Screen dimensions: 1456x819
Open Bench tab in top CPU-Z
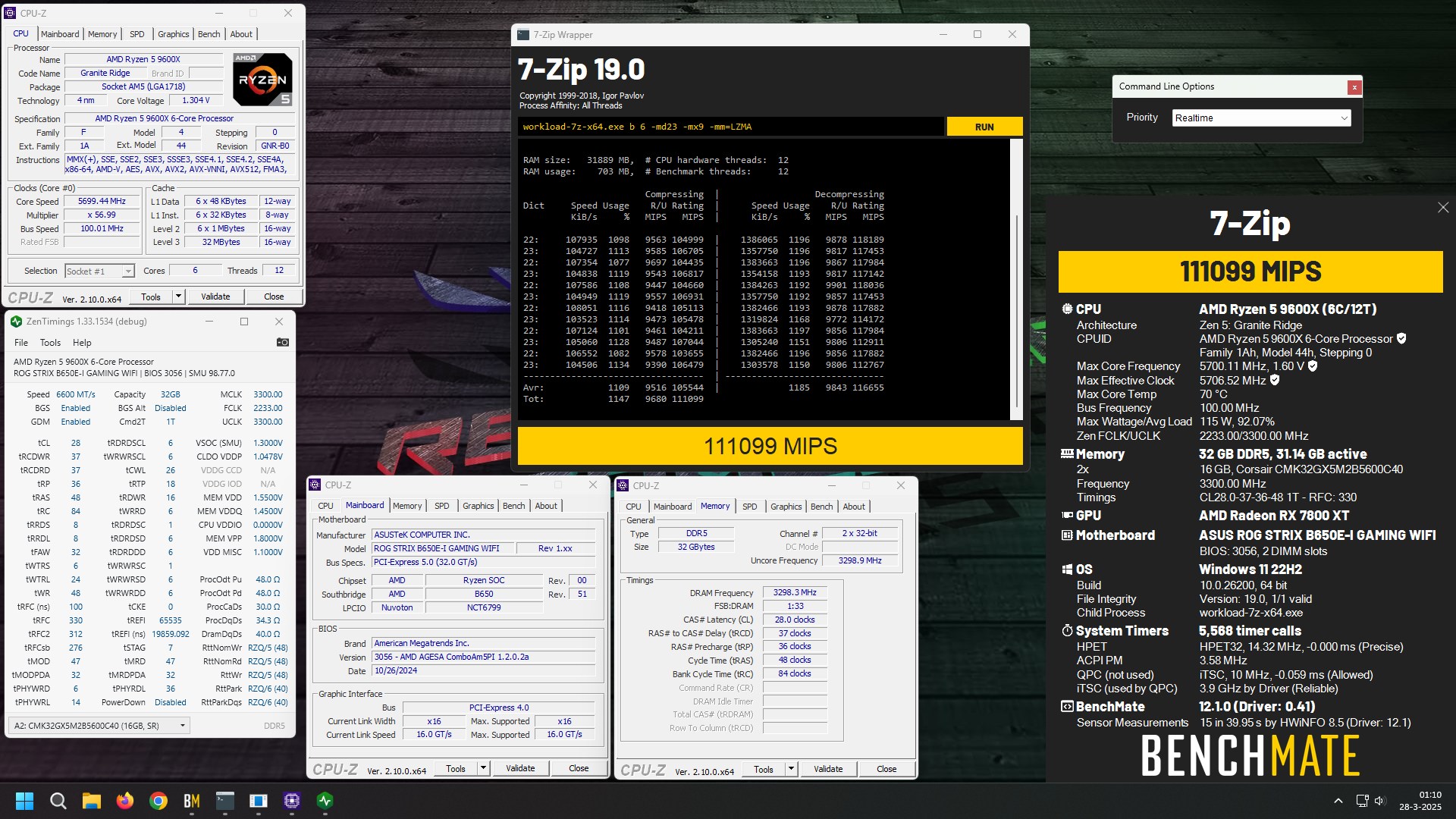pos(209,34)
